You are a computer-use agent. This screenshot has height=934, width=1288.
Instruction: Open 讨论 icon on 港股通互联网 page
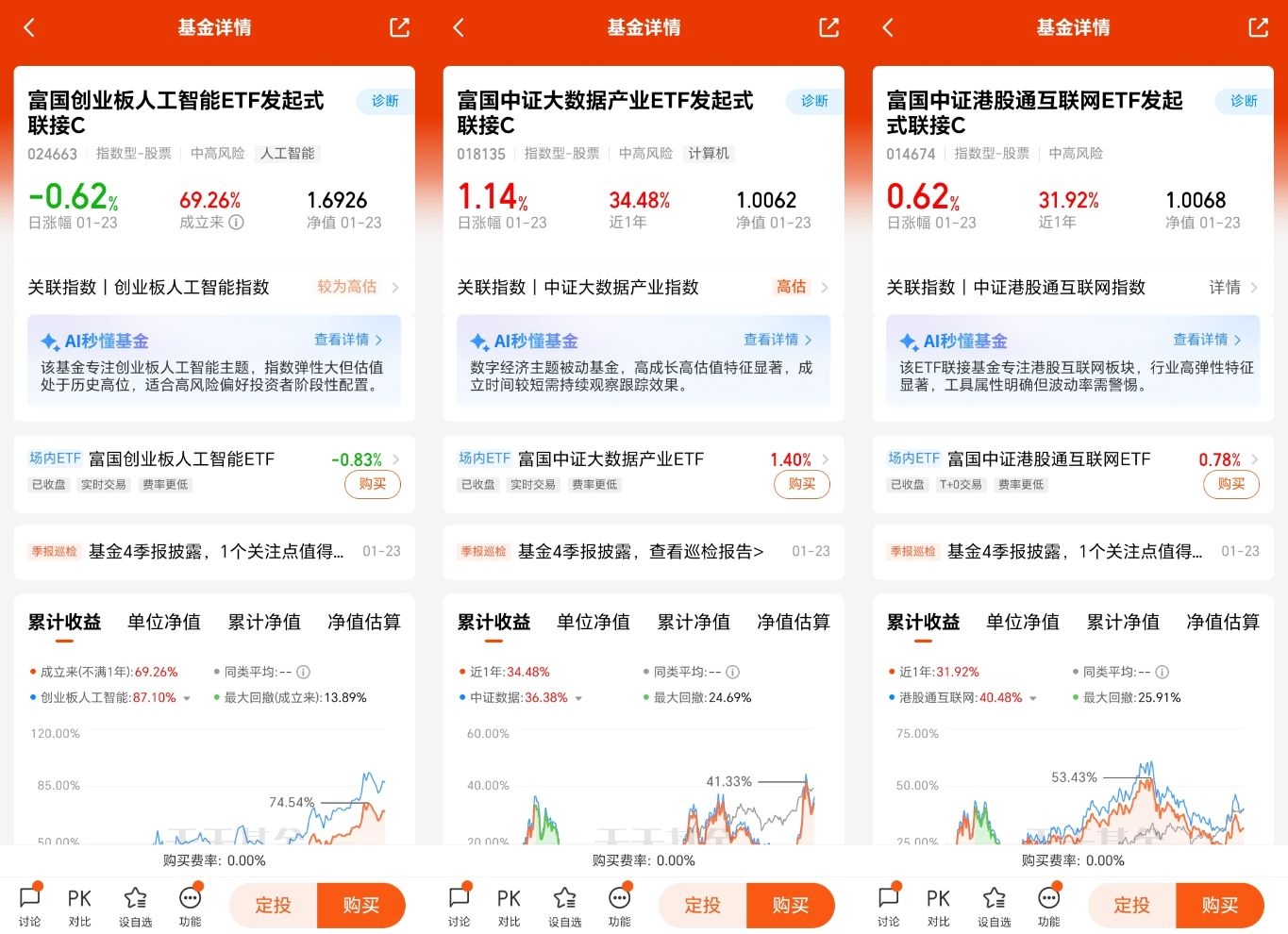click(x=889, y=906)
